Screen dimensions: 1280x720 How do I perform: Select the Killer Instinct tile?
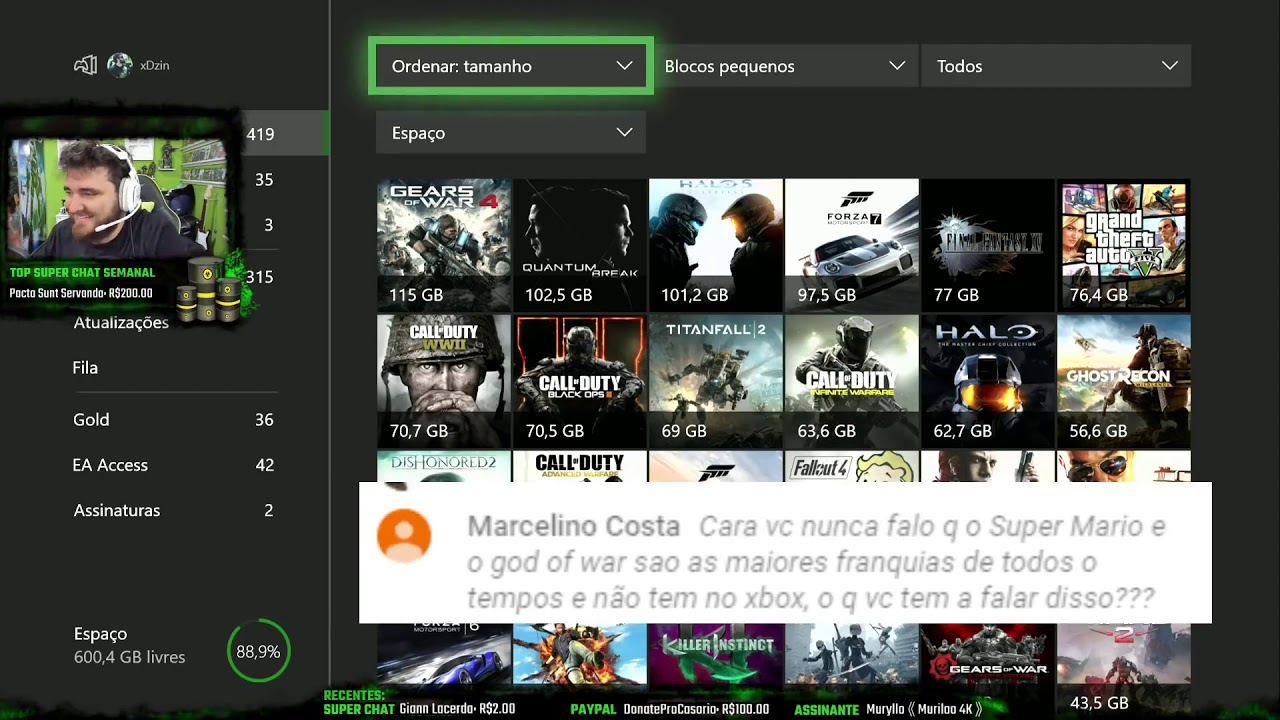[716, 654]
